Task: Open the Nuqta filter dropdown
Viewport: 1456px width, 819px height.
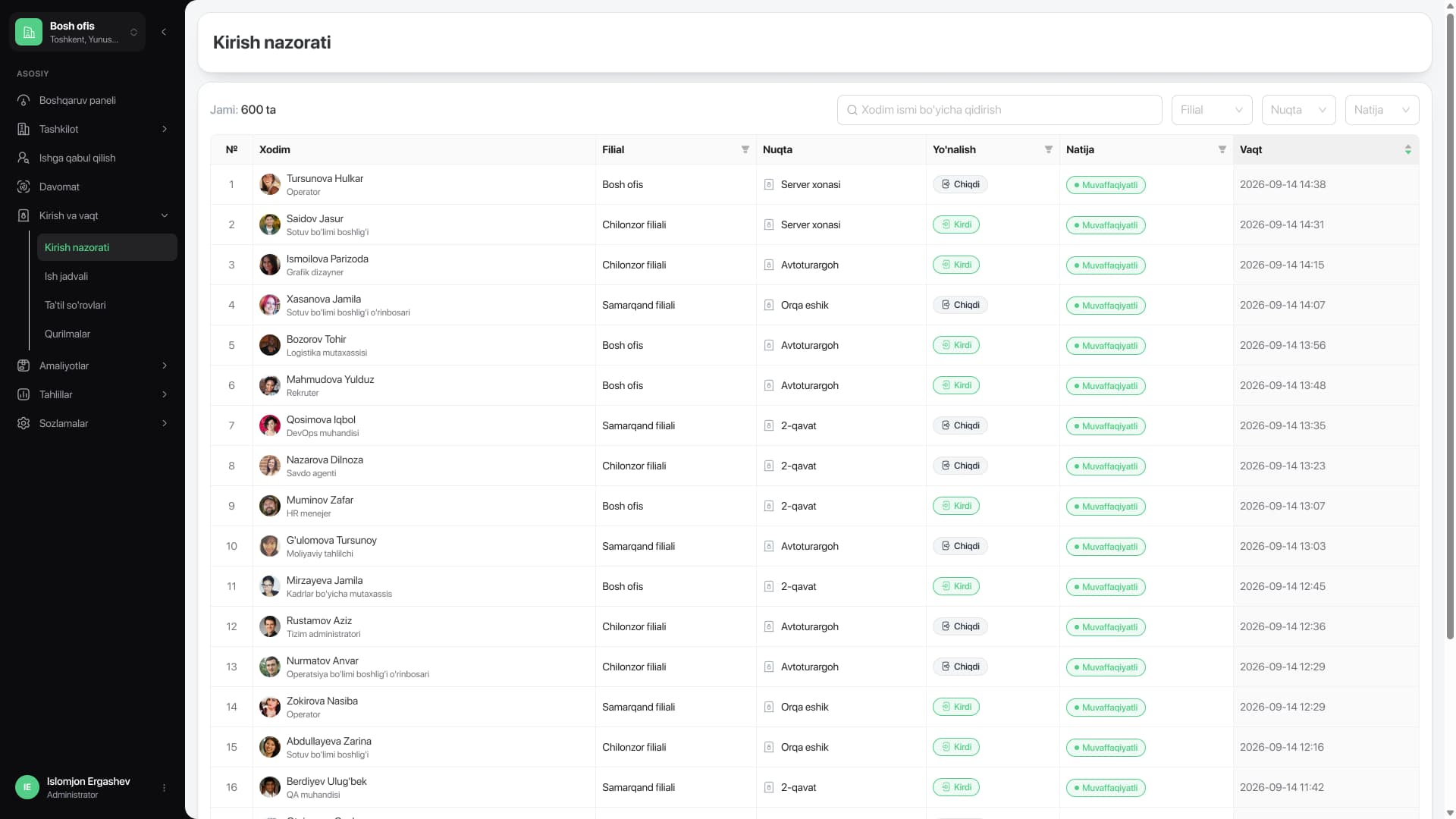Action: click(x=1298, y=110)
